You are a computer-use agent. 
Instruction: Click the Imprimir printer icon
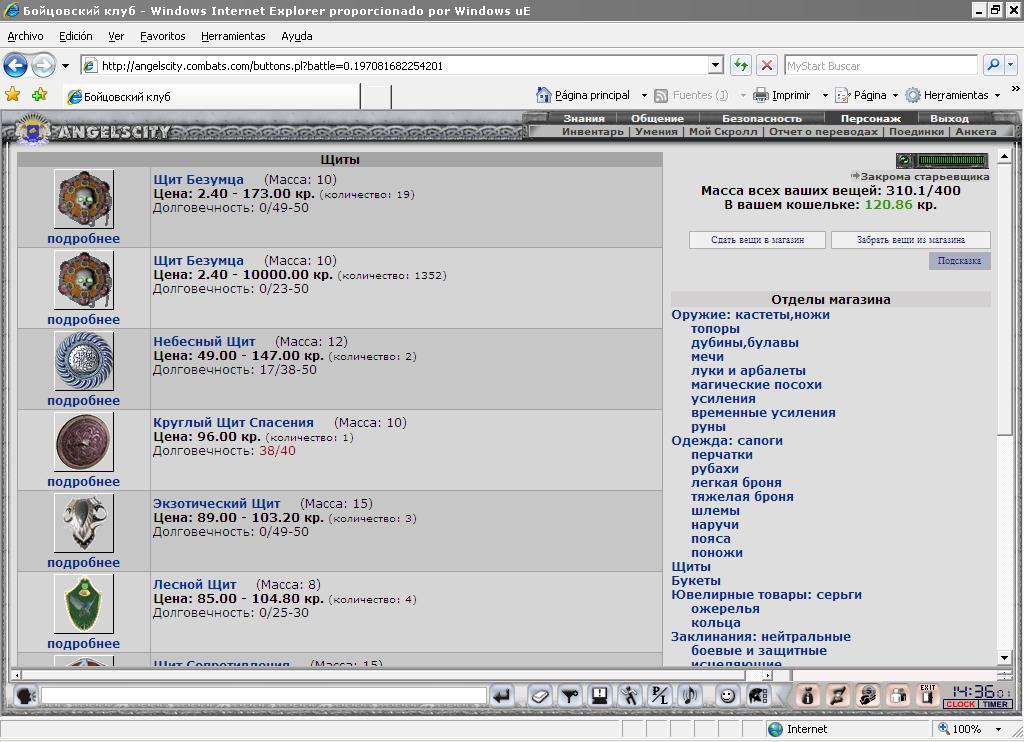761,95
